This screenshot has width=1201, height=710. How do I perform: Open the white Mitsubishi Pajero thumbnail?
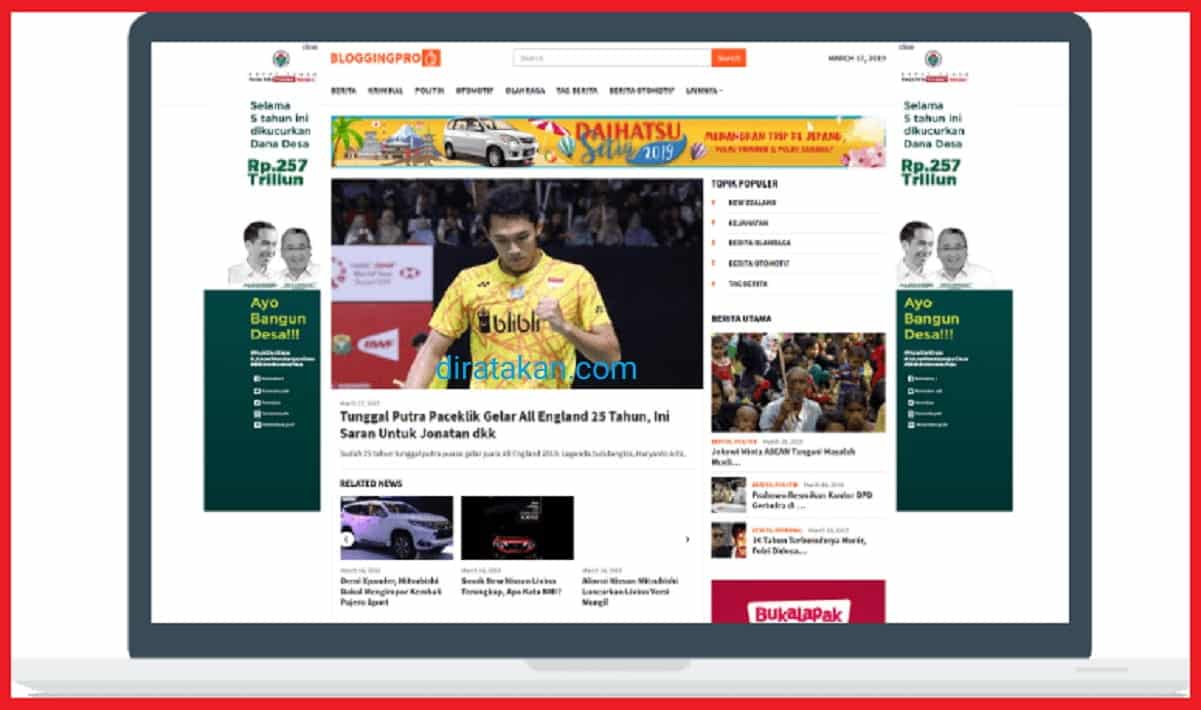click(x=397, y=528)
